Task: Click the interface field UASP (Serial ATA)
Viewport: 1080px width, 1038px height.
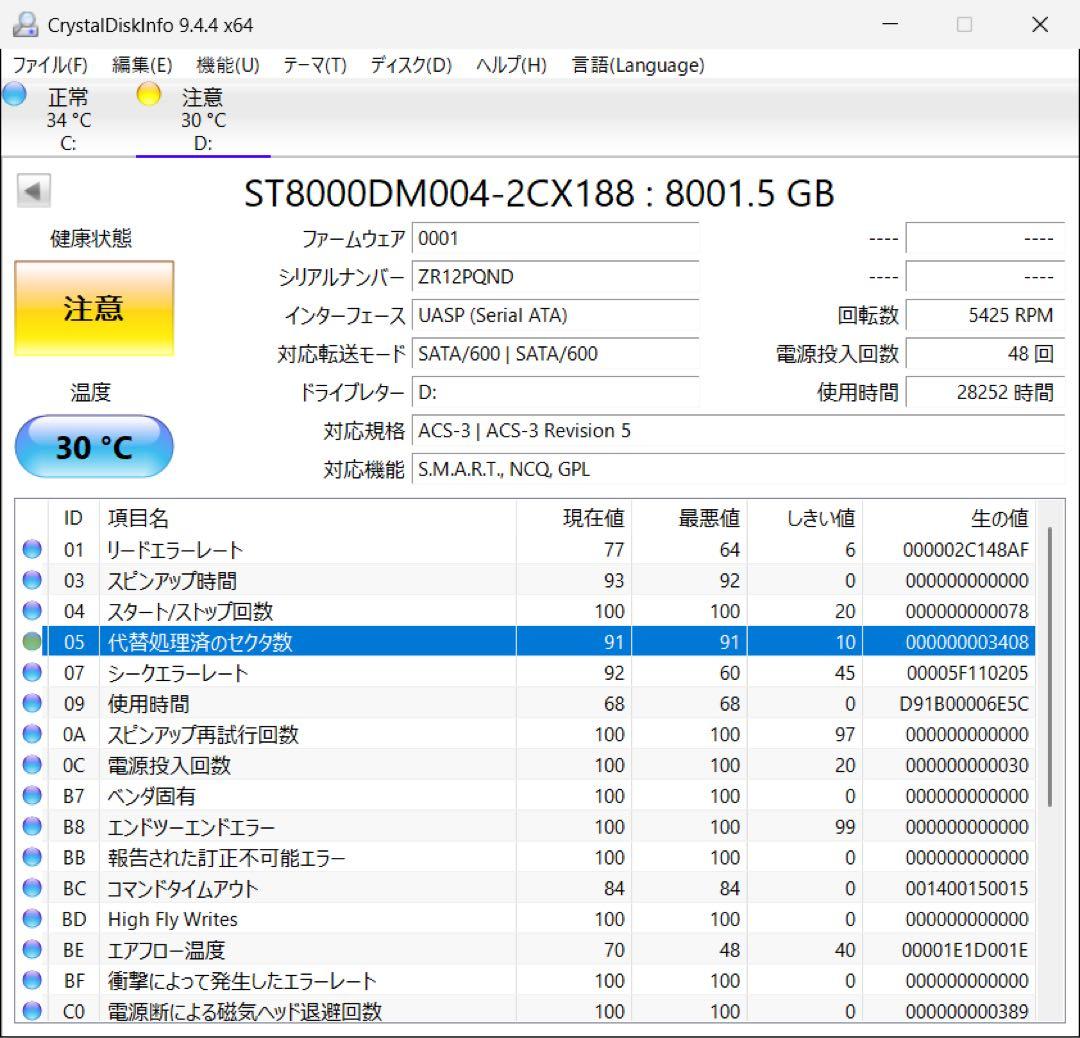Action: 555,315
